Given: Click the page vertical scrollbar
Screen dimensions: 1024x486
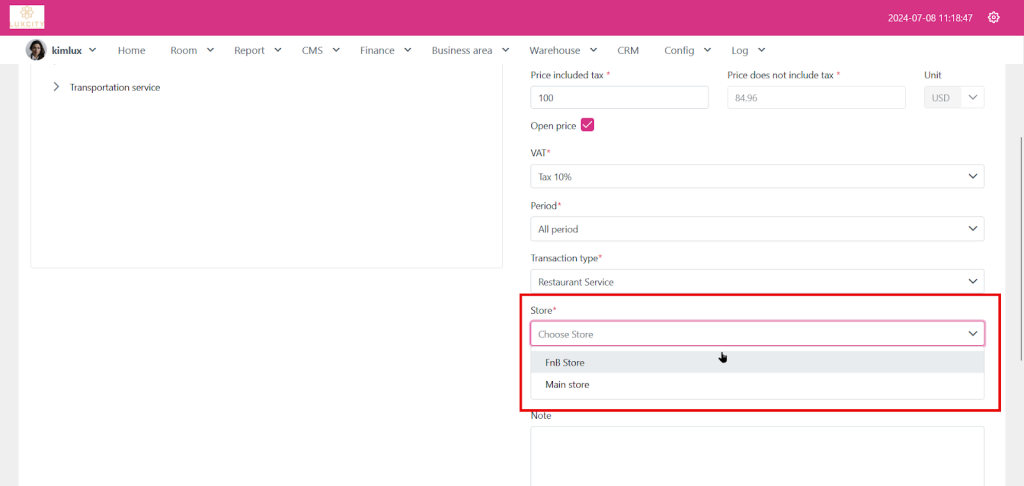Looking at the screenshot, I should point(1019,250).
